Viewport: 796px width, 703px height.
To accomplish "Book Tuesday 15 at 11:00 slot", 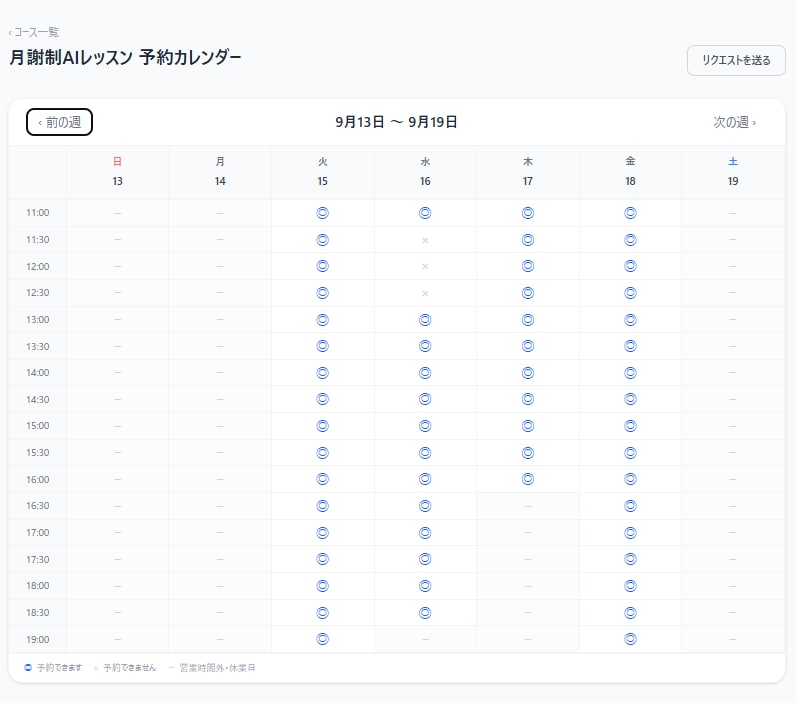I will 322,213.
